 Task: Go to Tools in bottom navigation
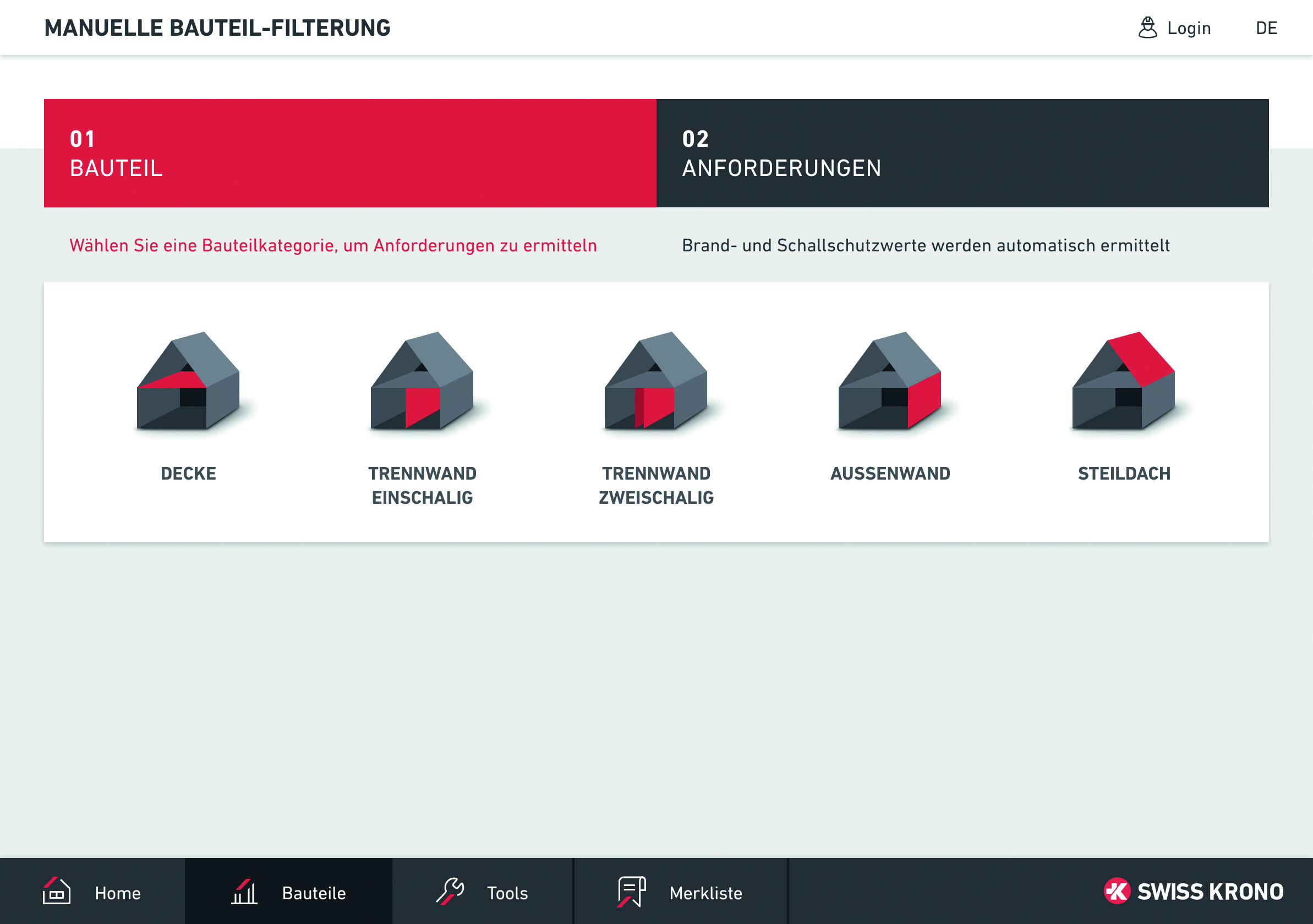(x=507, y=893)
